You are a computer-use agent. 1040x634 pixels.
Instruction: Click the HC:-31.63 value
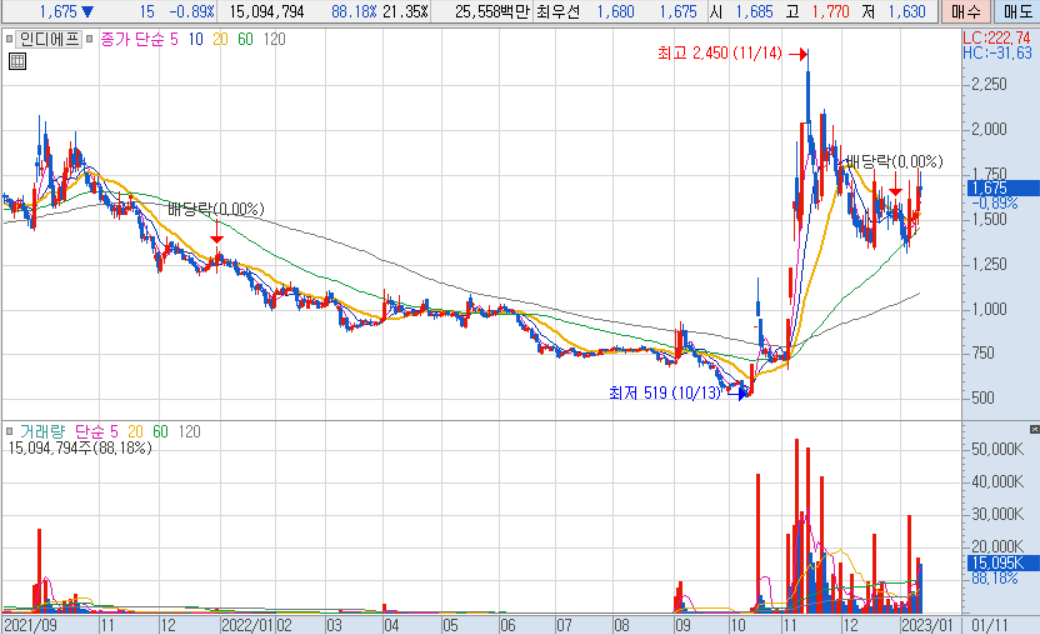click(998, 53)
